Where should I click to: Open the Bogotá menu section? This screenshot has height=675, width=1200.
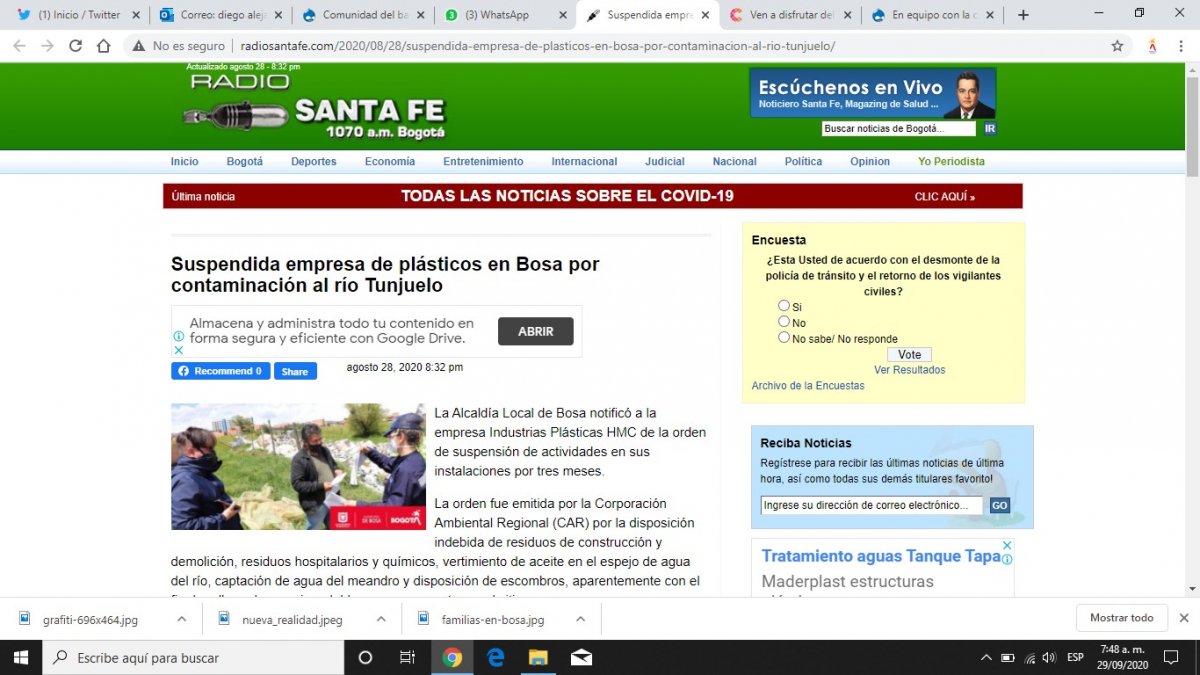point(245,161)
